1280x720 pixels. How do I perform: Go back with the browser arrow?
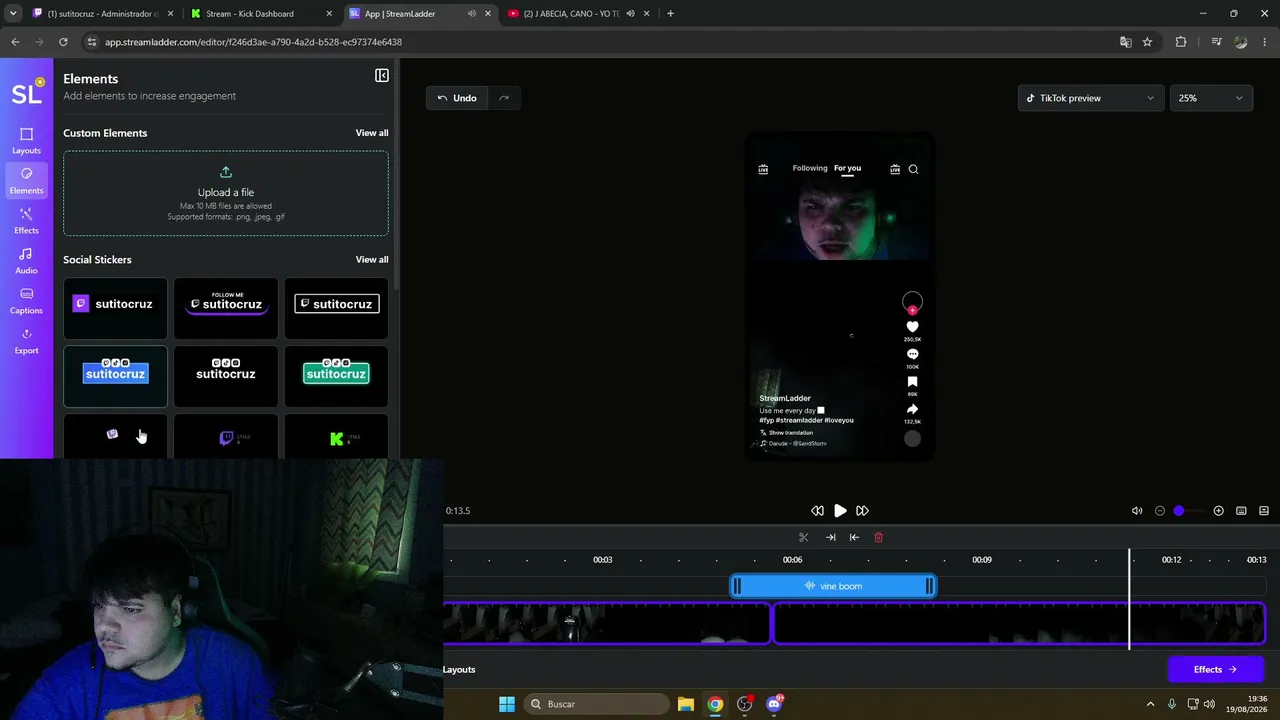pos(15,42)
